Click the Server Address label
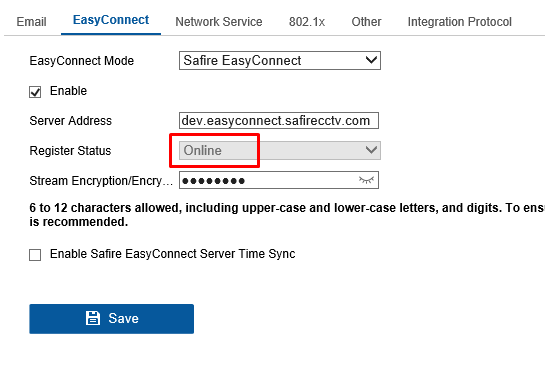 [x=71, y=121]
